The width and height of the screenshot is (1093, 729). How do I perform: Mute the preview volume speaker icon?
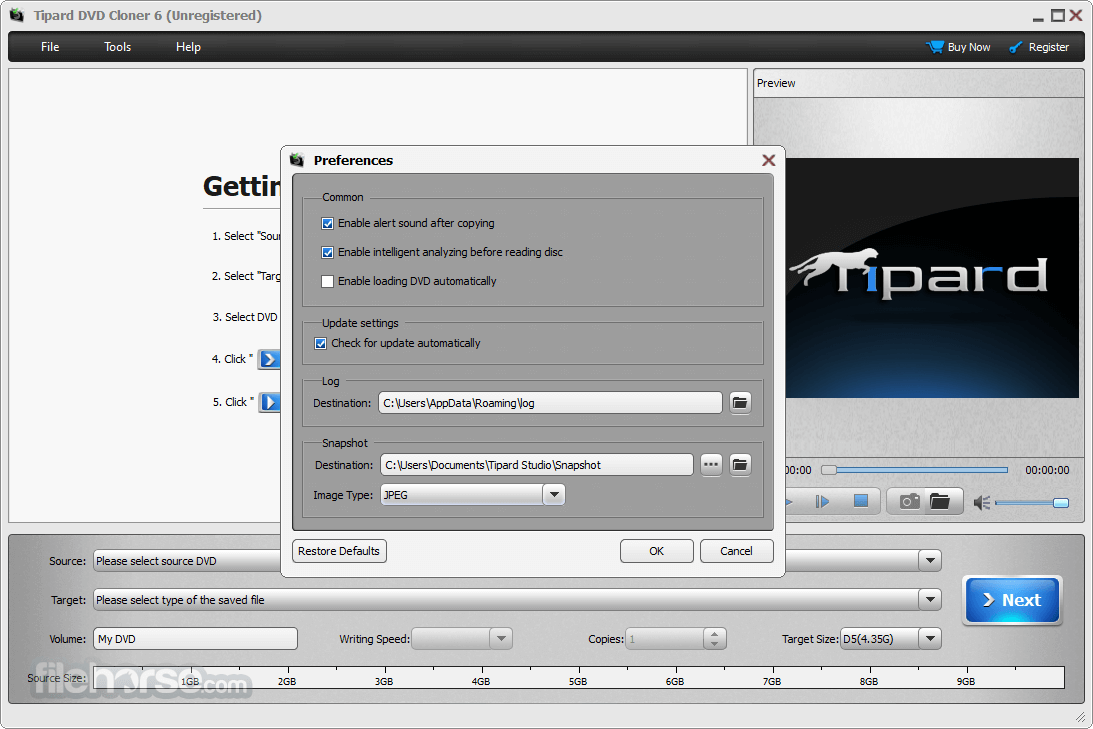coord(981,502)
